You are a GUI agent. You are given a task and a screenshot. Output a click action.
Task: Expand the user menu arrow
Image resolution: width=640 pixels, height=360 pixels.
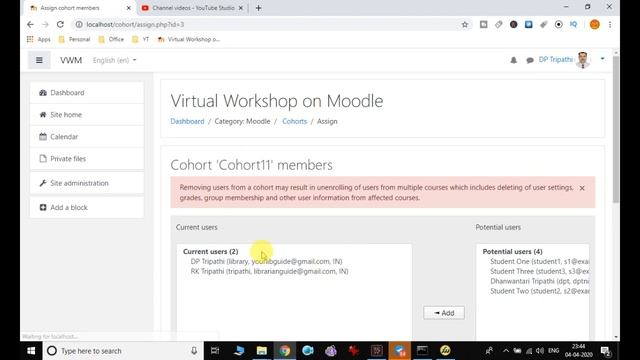click(x=602, y=59)
